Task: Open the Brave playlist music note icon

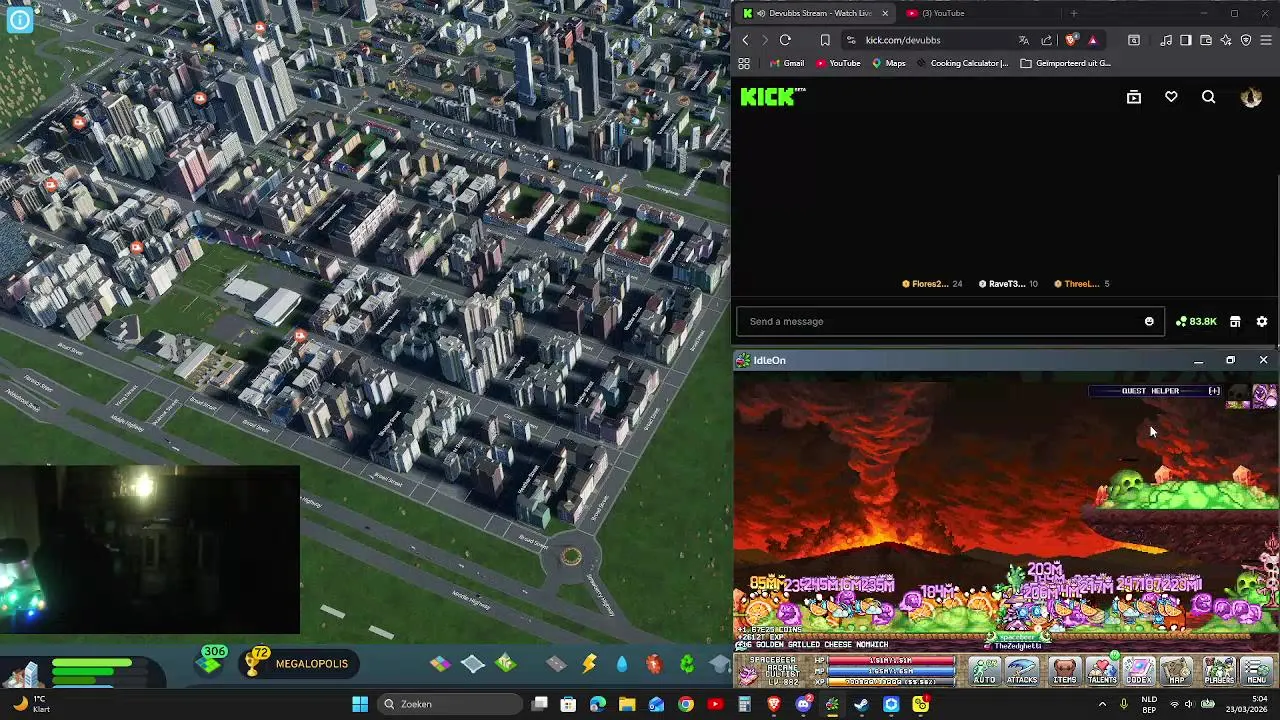Action: point(1166,40)
